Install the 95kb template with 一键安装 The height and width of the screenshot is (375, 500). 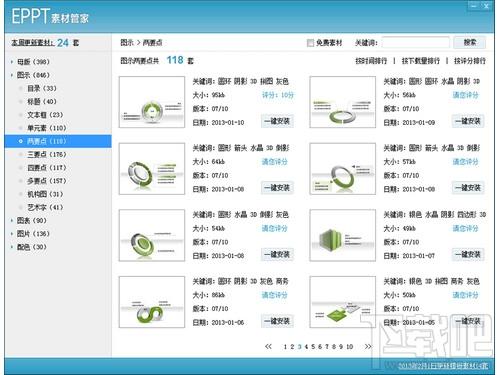click(277, 121)
